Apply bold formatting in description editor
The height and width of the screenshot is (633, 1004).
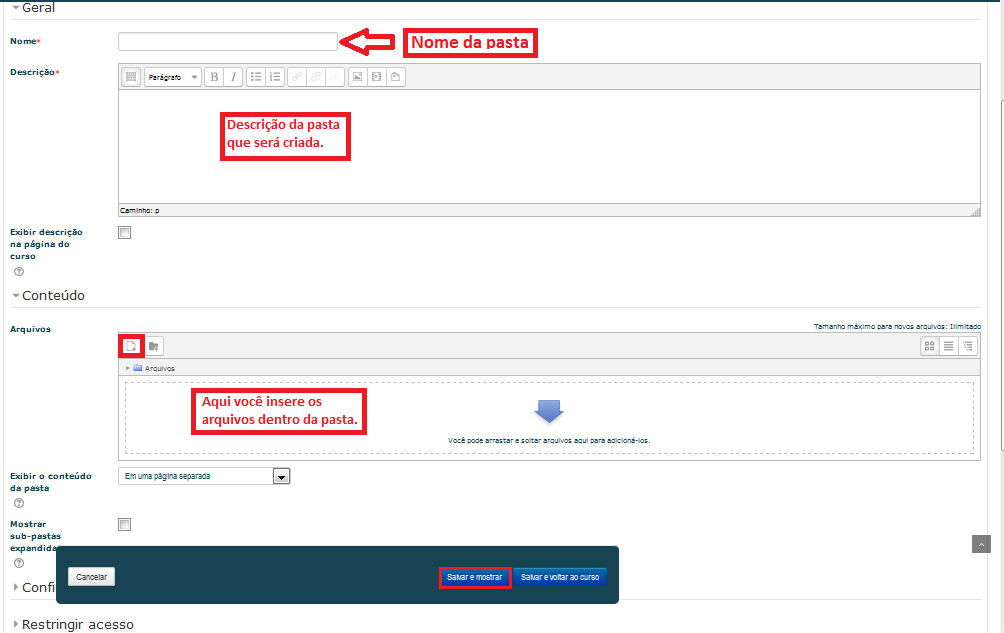coord(214,77)
